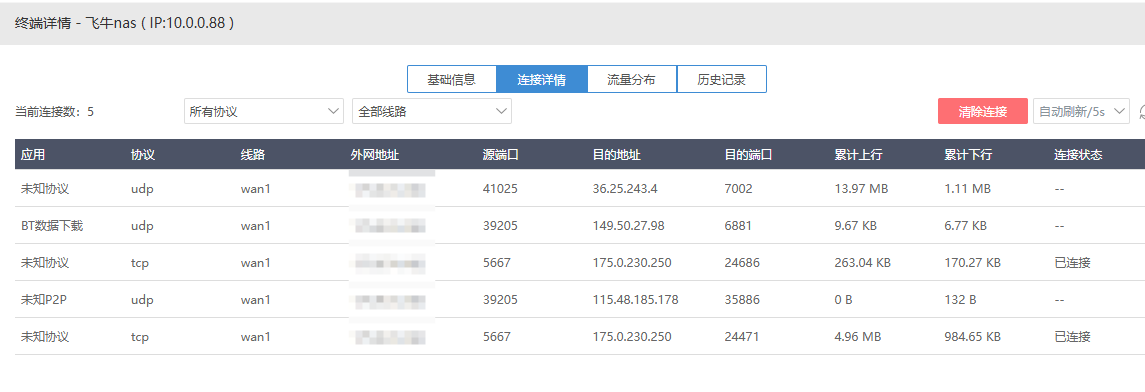Screen dimensions: 1145x392
Task: Click the 外网地址 column header
Action: click(x=375, y=155)
